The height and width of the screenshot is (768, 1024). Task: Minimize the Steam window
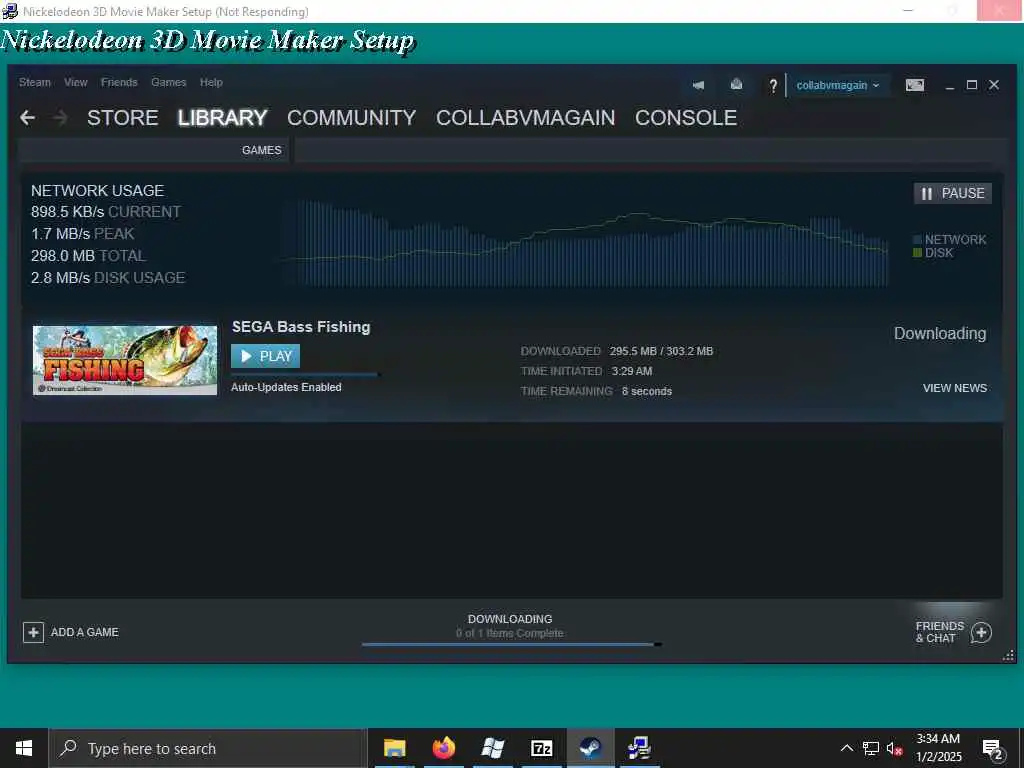[x=950, y=86]
